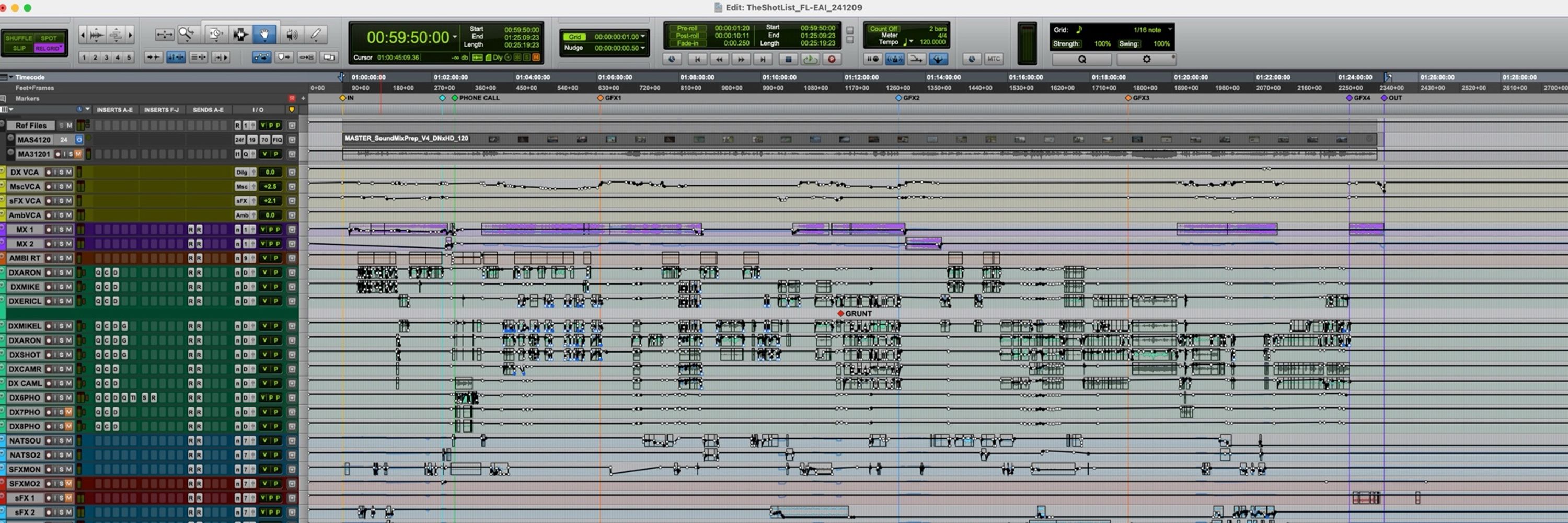Mute the MX 1 track
Image resolution: width=1568 pixels, height=523 pixels.
[69, 230]
